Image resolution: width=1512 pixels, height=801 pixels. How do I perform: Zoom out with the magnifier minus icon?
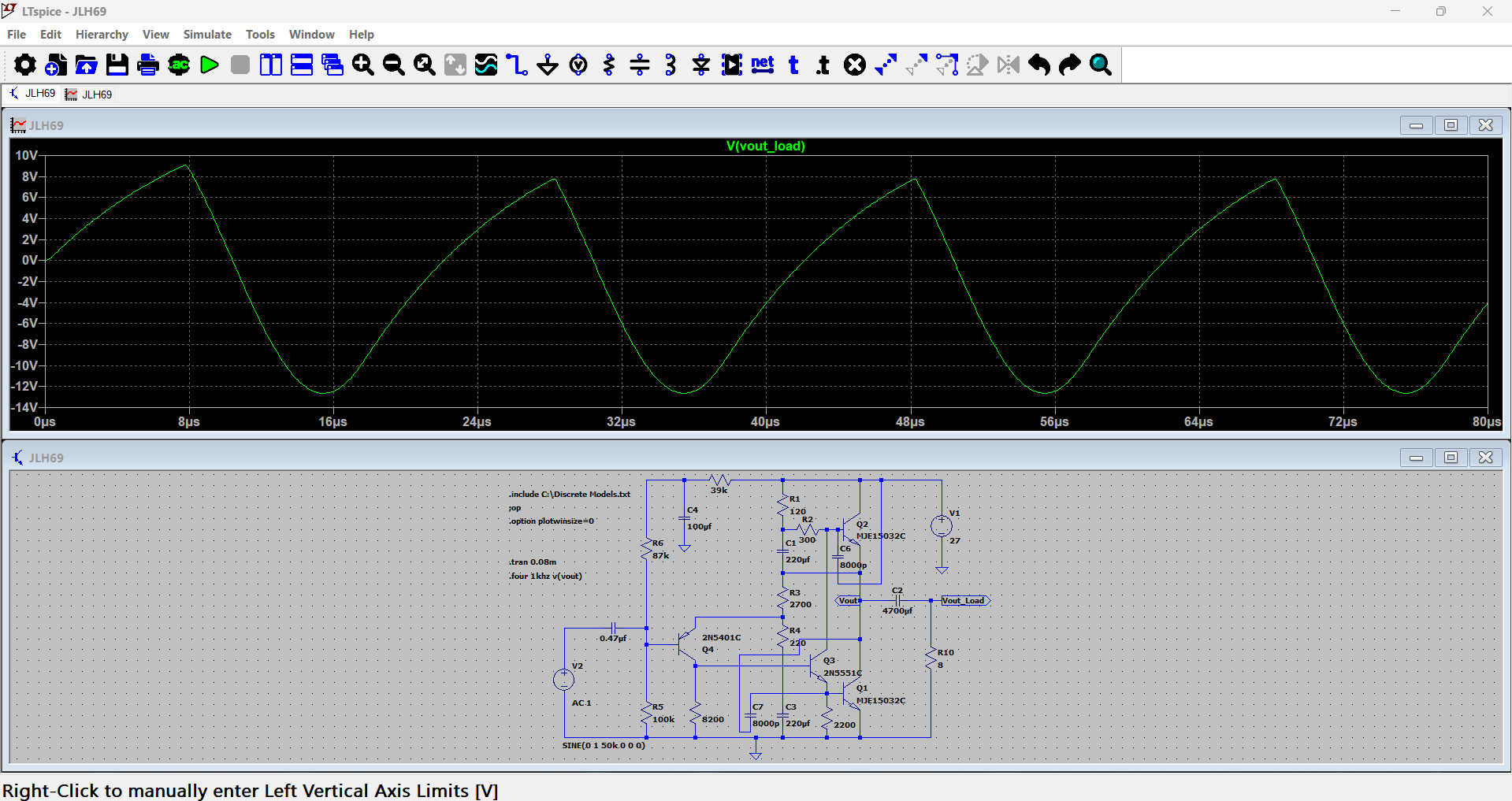tap(394, 65)
